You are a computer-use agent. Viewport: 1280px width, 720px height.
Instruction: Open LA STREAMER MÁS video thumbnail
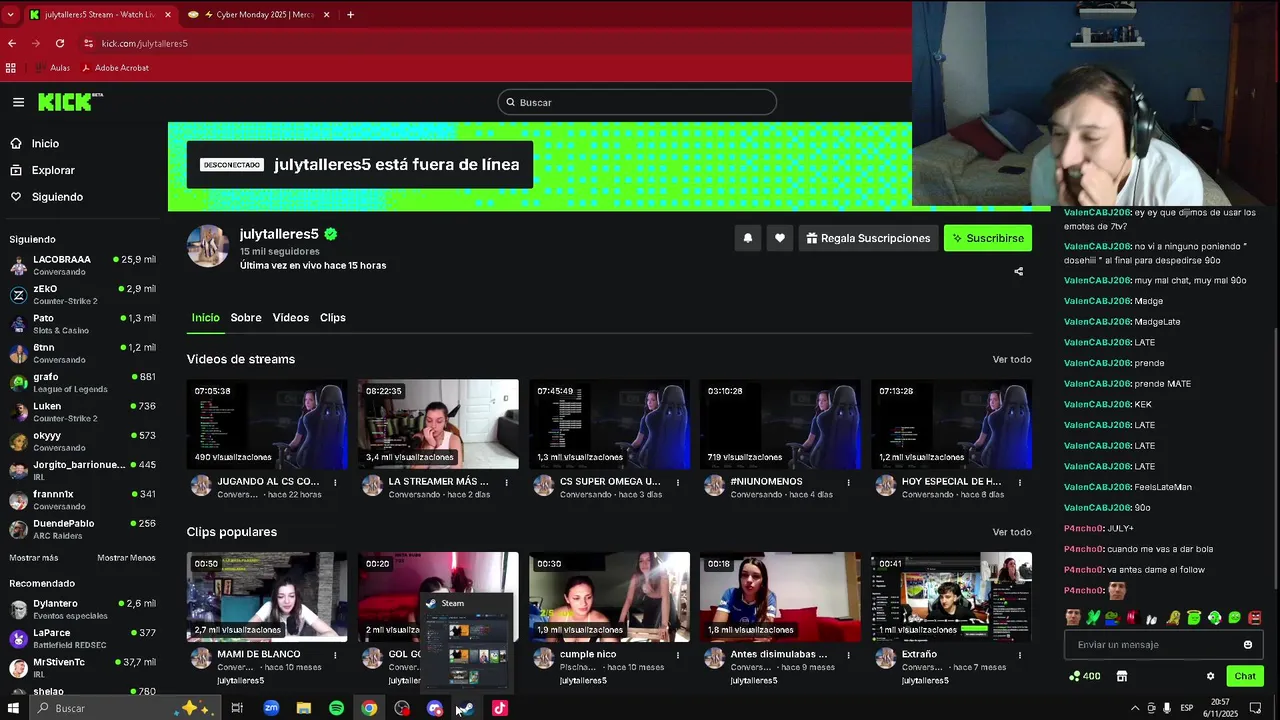[x=438, y=424]
